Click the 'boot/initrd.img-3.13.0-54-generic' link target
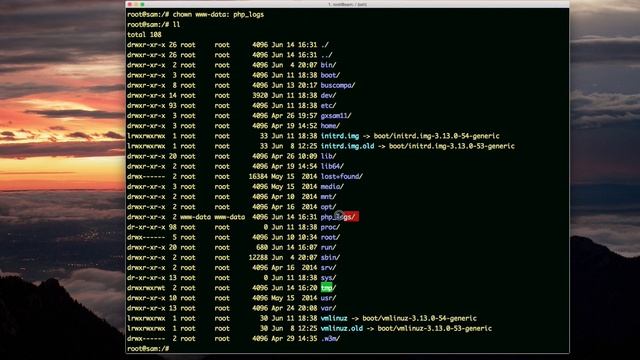The width and height of the screenshot is (640, 360). (436, 136)
